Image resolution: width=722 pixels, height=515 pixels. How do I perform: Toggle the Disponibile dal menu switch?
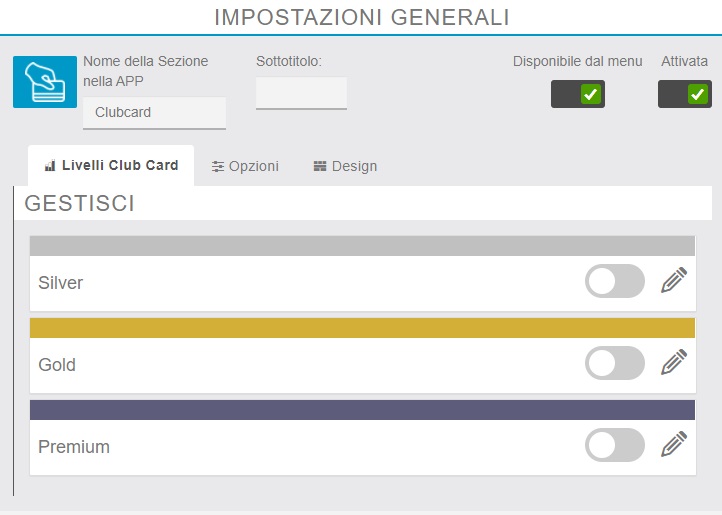click(578, 95)
